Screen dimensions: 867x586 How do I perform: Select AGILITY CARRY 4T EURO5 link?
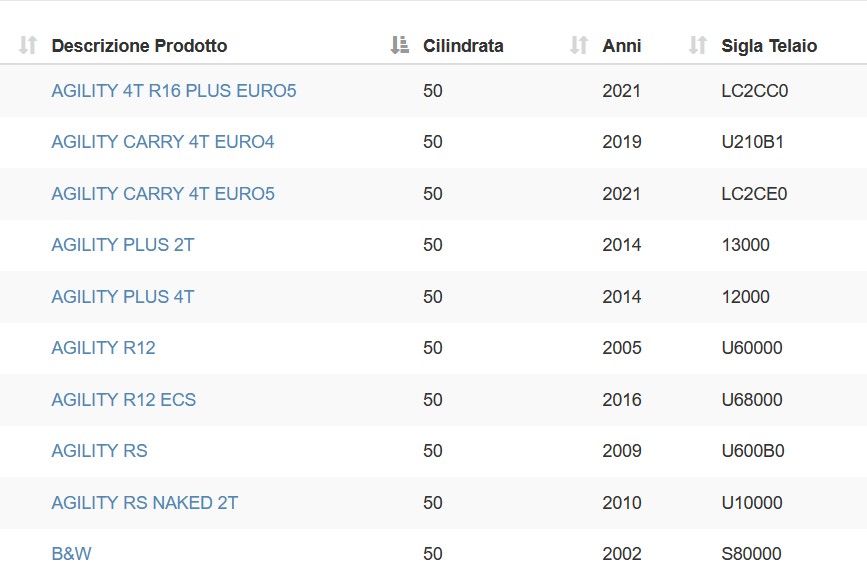[163, 194]
